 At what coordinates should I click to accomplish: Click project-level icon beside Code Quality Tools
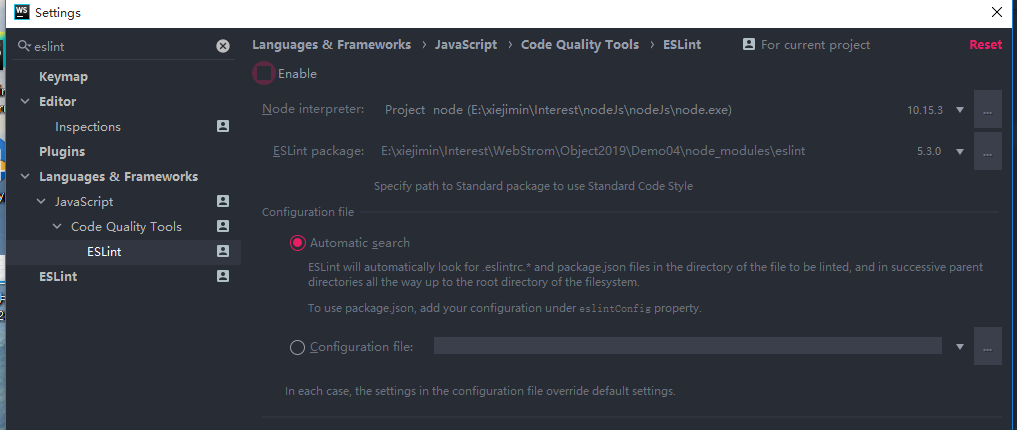coord(223,227)
